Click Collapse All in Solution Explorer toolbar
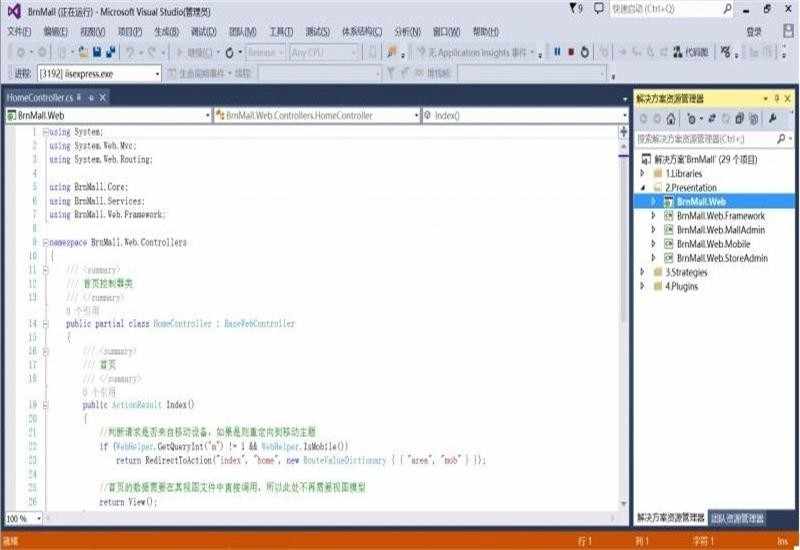This screenshot has height=550, width=800. pos(739,119)
